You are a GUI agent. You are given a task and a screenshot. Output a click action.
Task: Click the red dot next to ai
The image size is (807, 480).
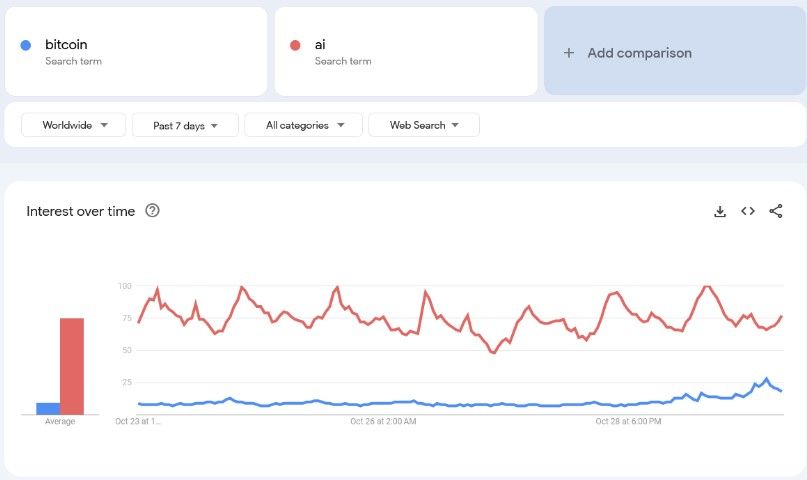click(295, 45)
